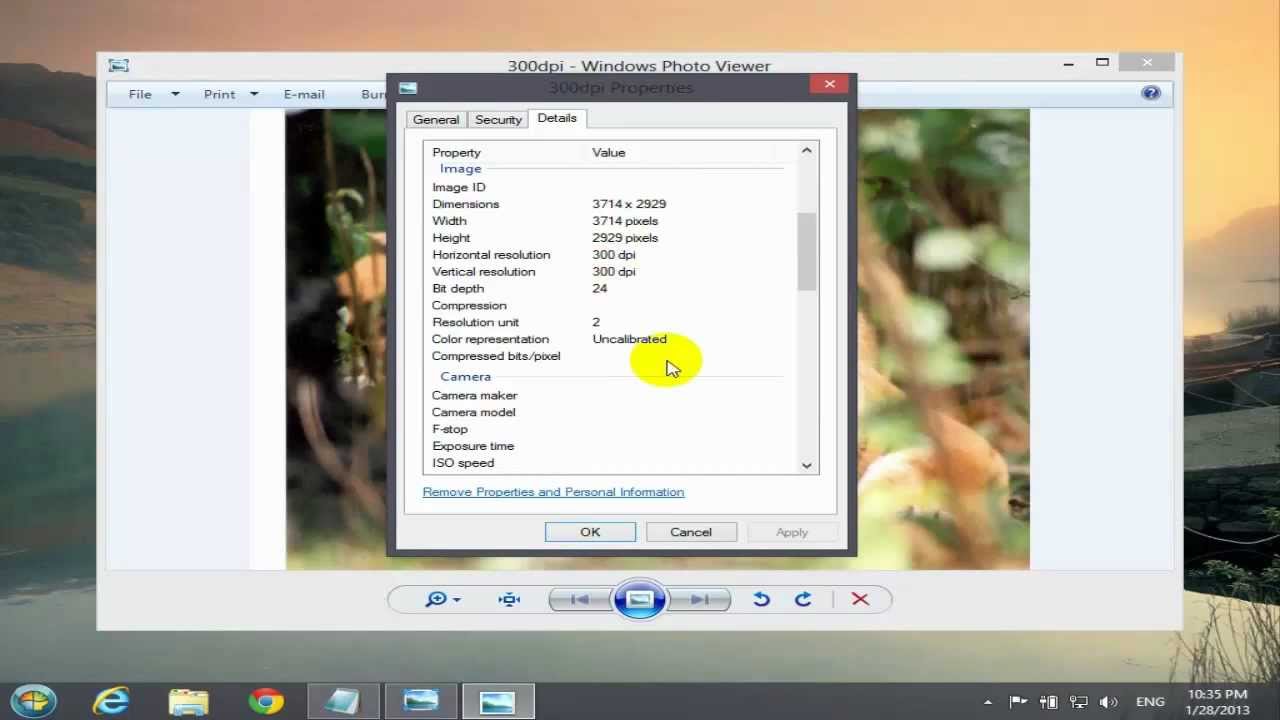Click the Uncalibrated value
Viewport: 1280px width, 720px height.
629,339
